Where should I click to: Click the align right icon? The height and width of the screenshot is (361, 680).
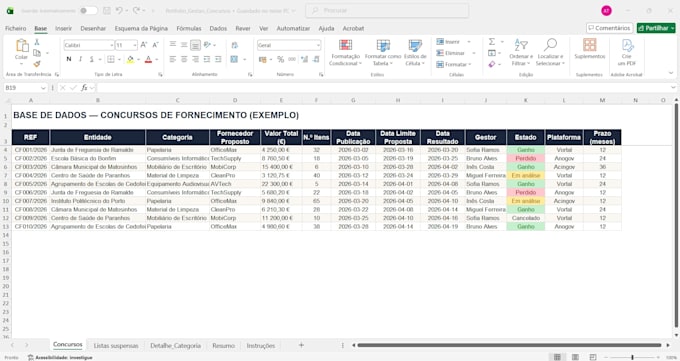click(195, 59)
